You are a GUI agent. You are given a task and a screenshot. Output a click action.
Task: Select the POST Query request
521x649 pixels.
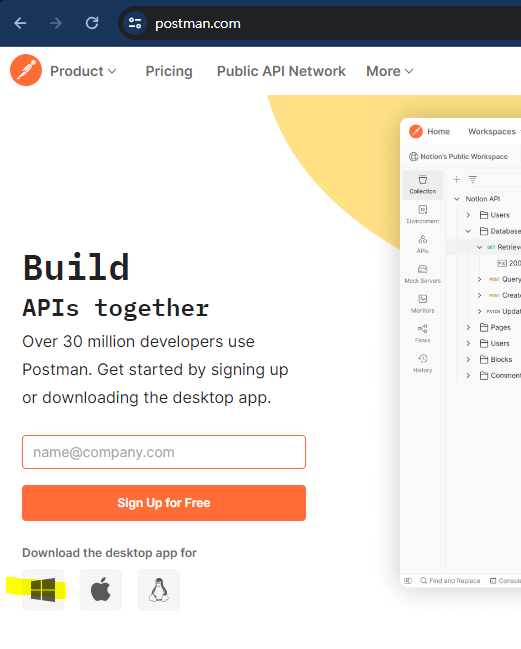click(x=504, y=279)
